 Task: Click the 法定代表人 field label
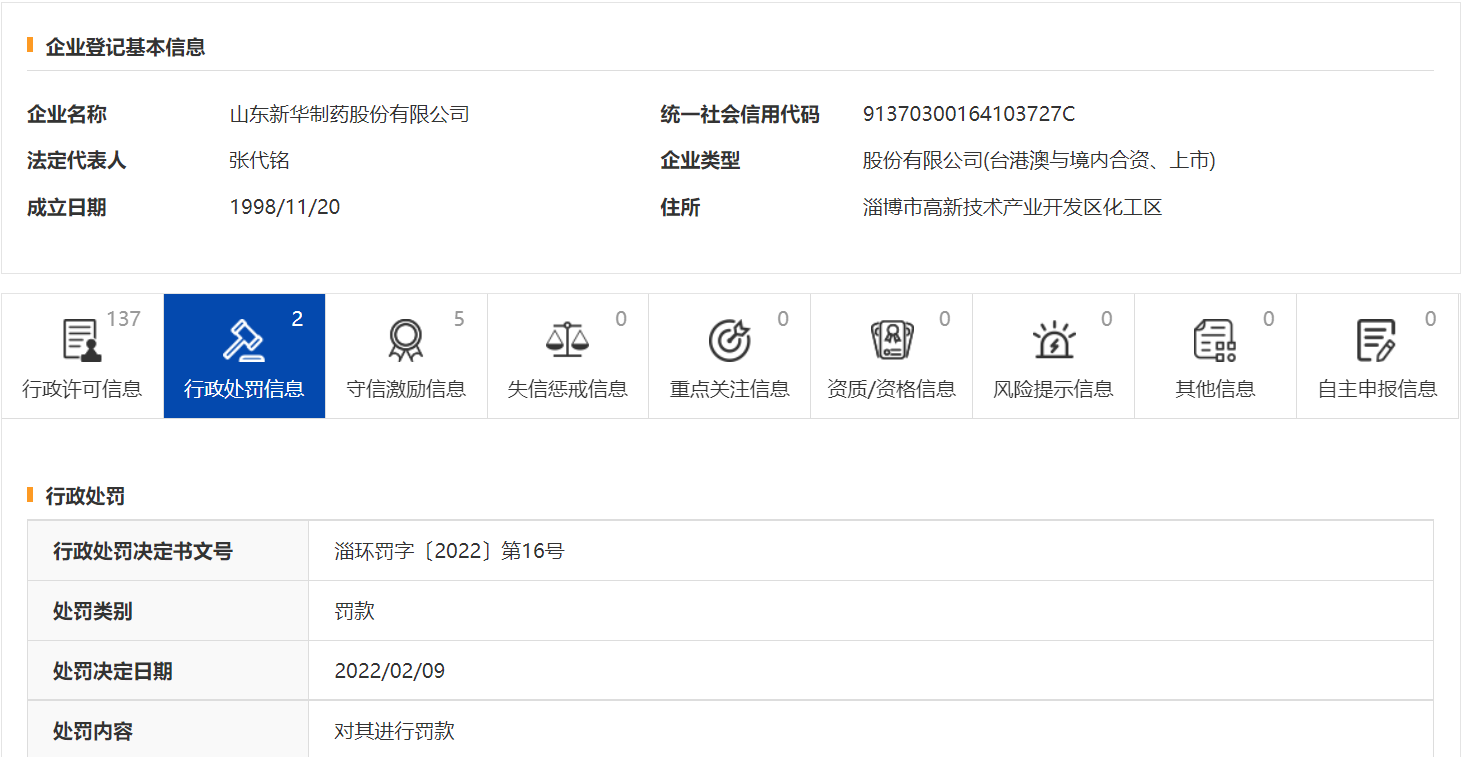(76, 161)
